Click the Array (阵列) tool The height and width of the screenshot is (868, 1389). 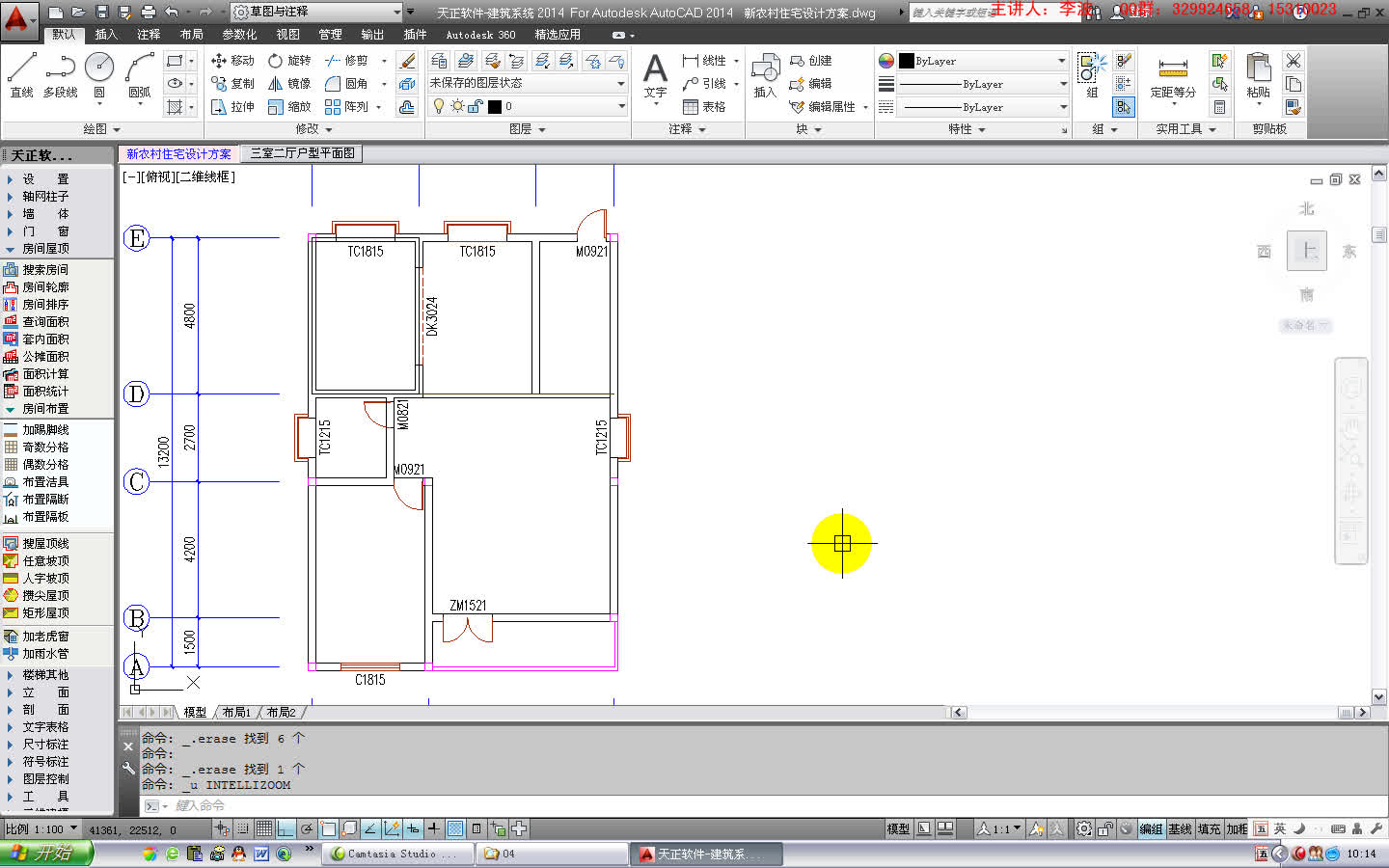(x=346, y=106)
